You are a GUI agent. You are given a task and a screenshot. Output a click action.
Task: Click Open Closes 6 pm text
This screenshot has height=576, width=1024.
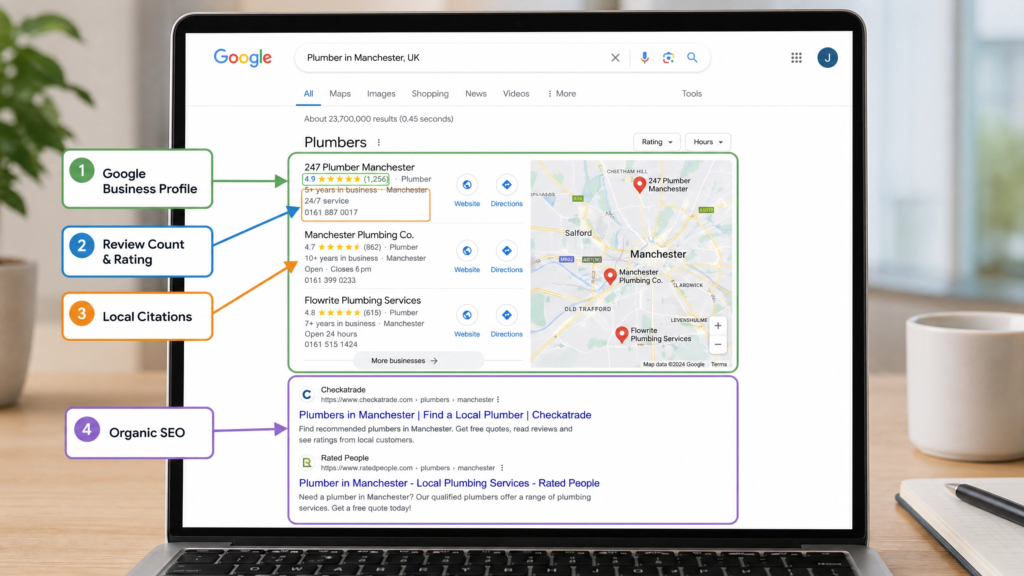coord(338,269)
